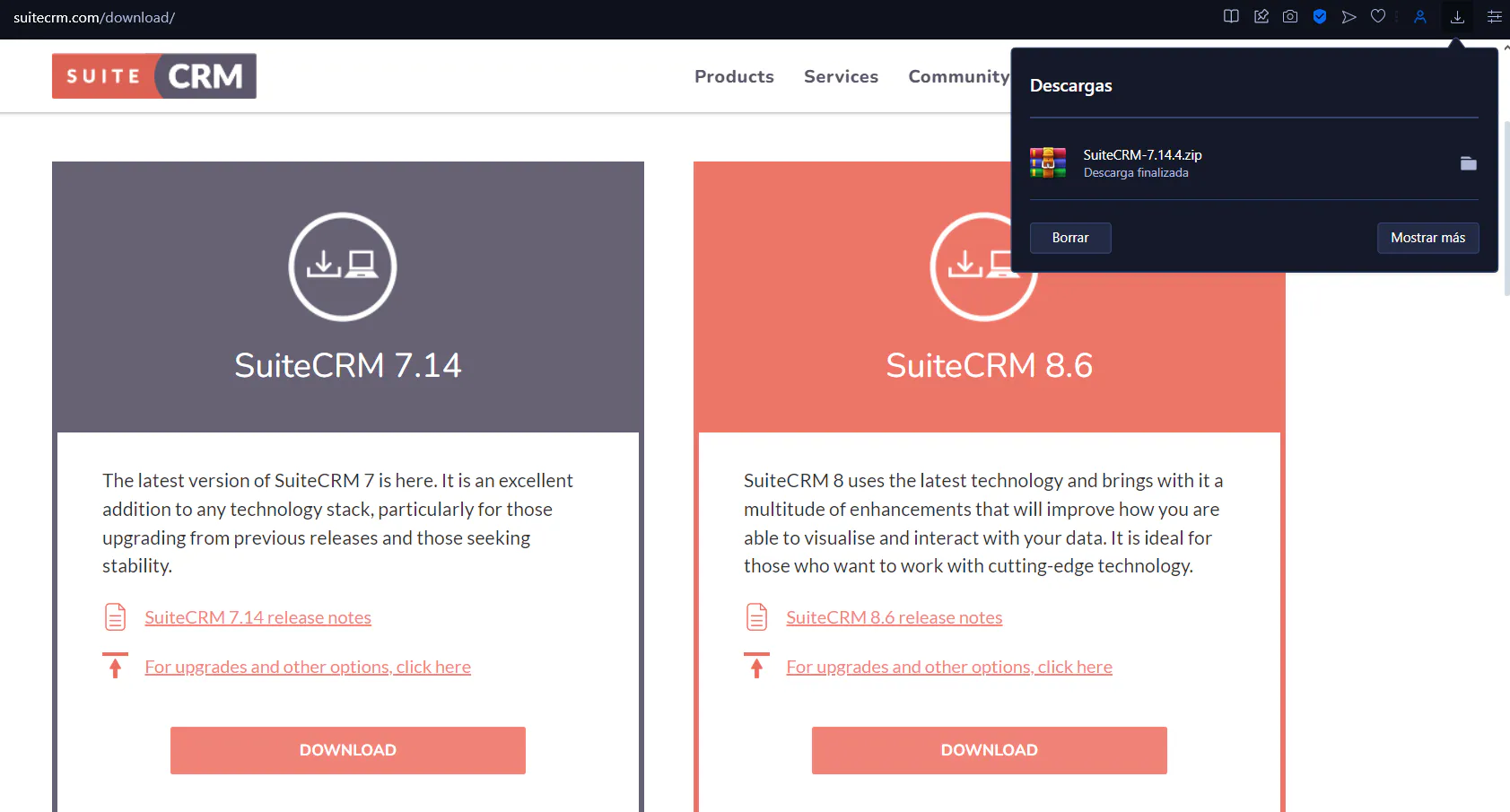
Task: Open easy setup sliders icon
Action: 1494,16
